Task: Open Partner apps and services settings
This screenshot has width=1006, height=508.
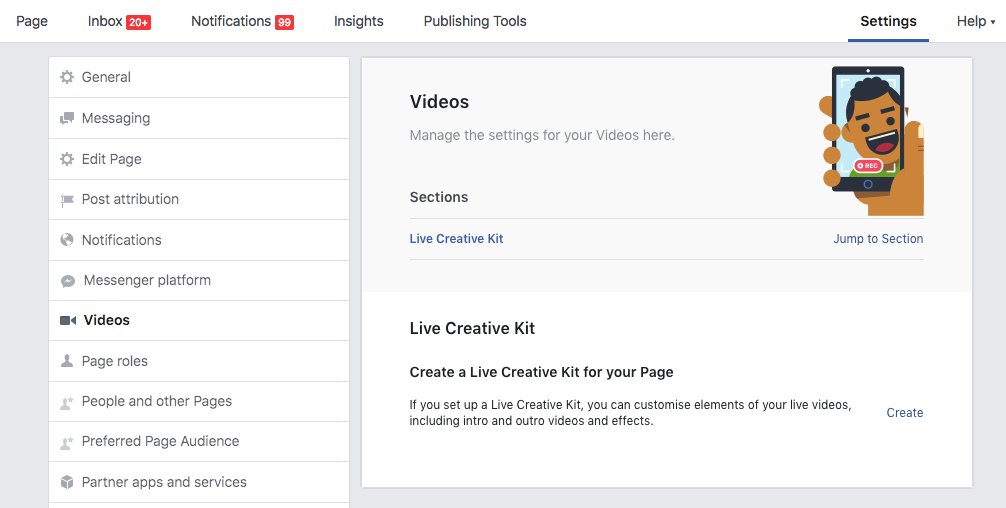Action: [x=199, y=482]
